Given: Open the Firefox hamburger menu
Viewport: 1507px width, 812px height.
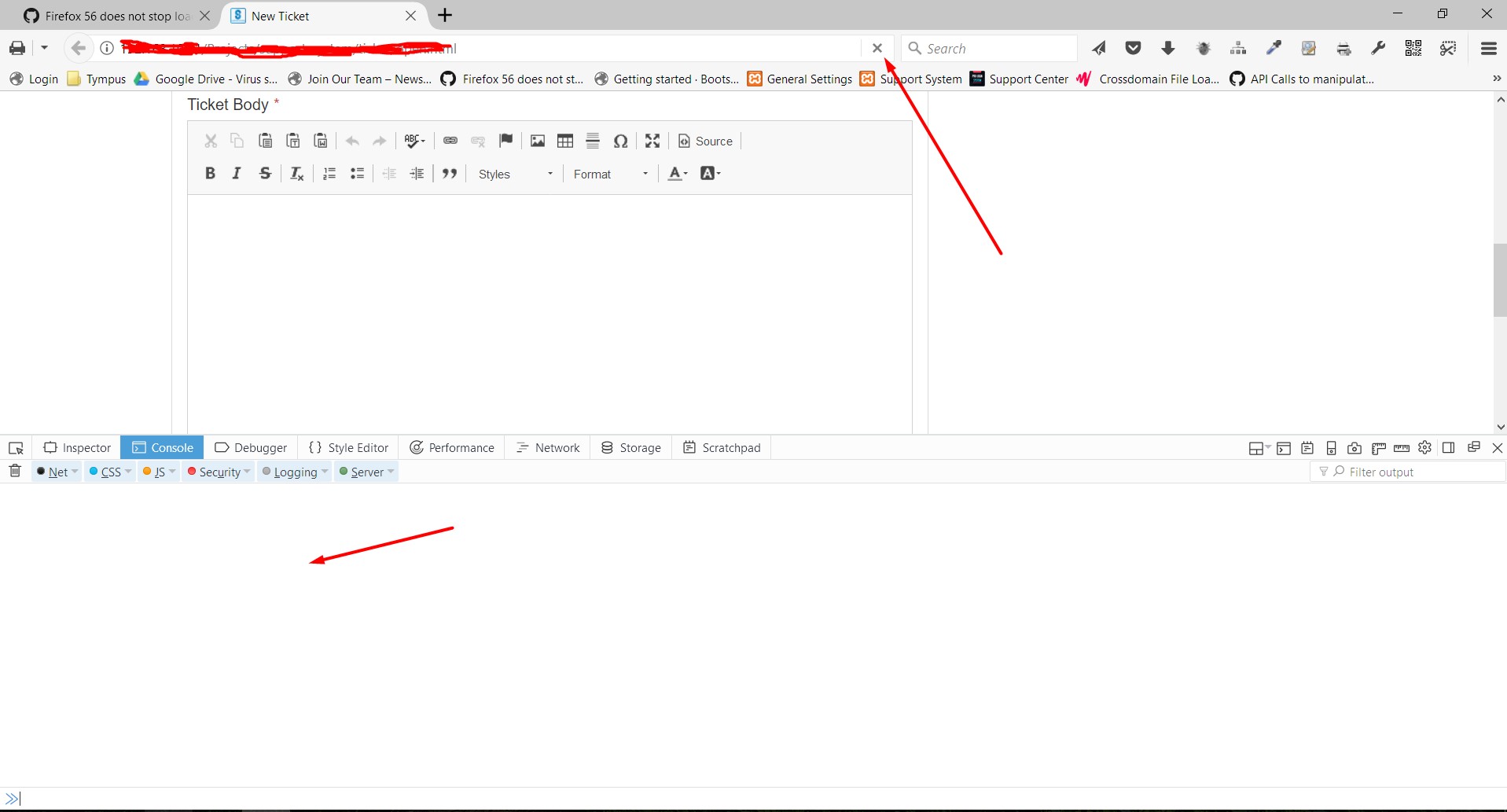Looking at the screenshot, I should tap(1489, 48).
